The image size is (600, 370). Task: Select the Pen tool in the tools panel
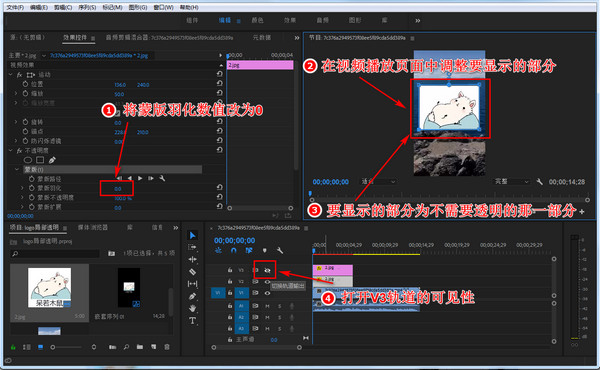coord(192,296)
